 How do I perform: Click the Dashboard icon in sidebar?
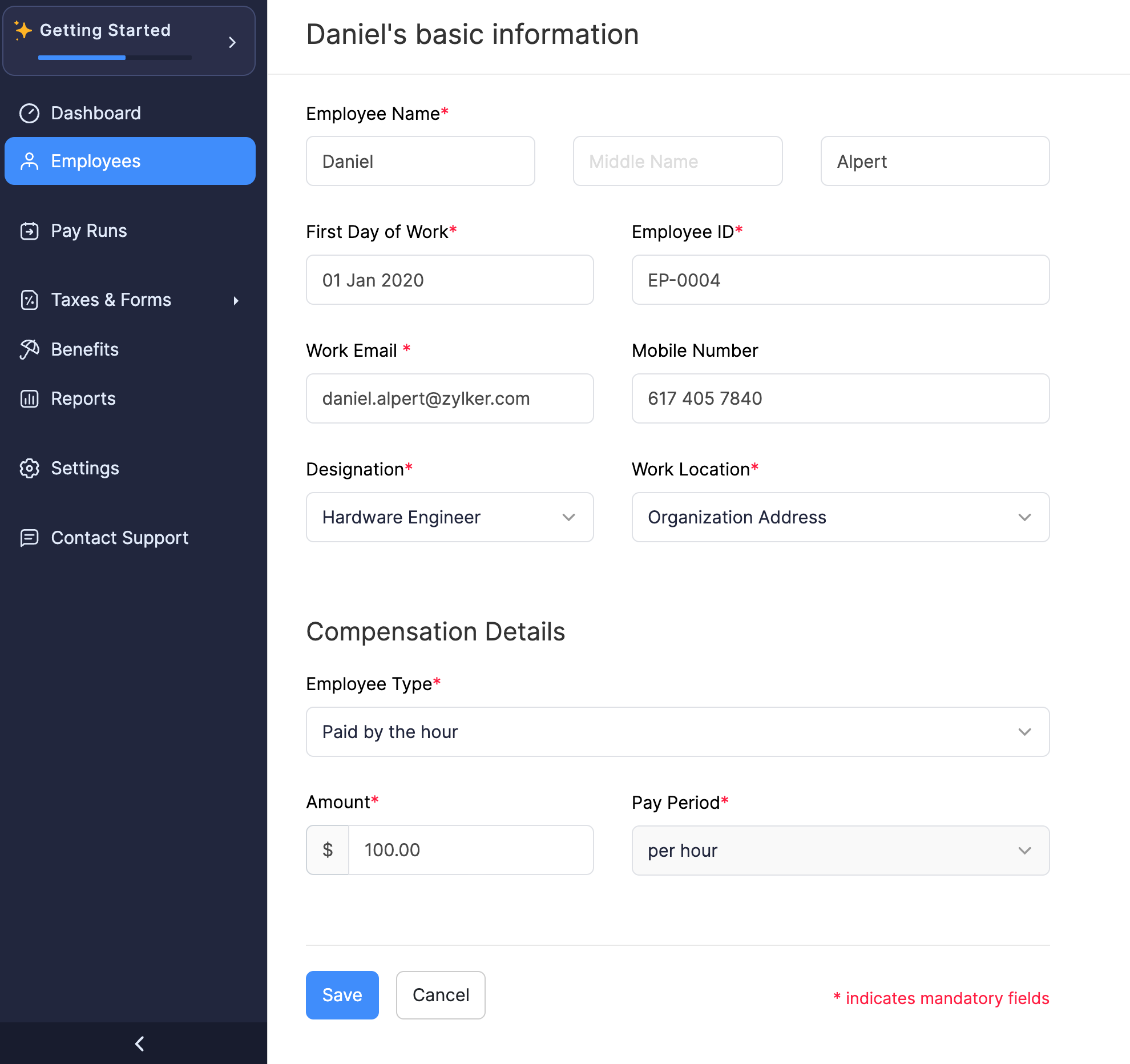pyautogui.click(x=29, y=113)
